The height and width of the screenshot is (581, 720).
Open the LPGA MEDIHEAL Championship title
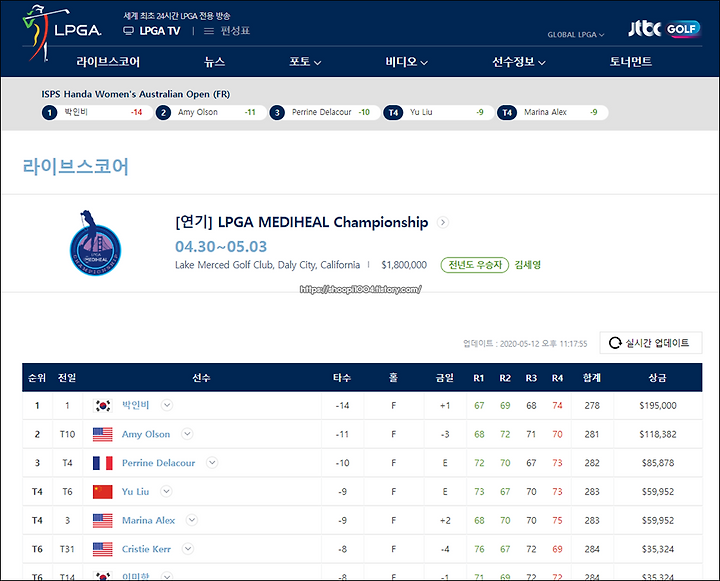click(x=301, y=222)
